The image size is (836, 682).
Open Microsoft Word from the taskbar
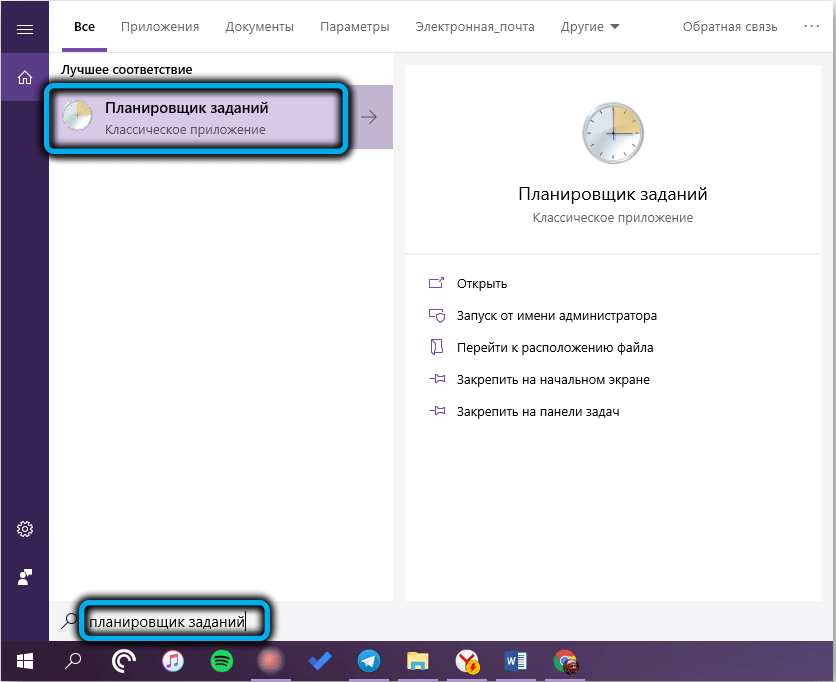[516, 661]
